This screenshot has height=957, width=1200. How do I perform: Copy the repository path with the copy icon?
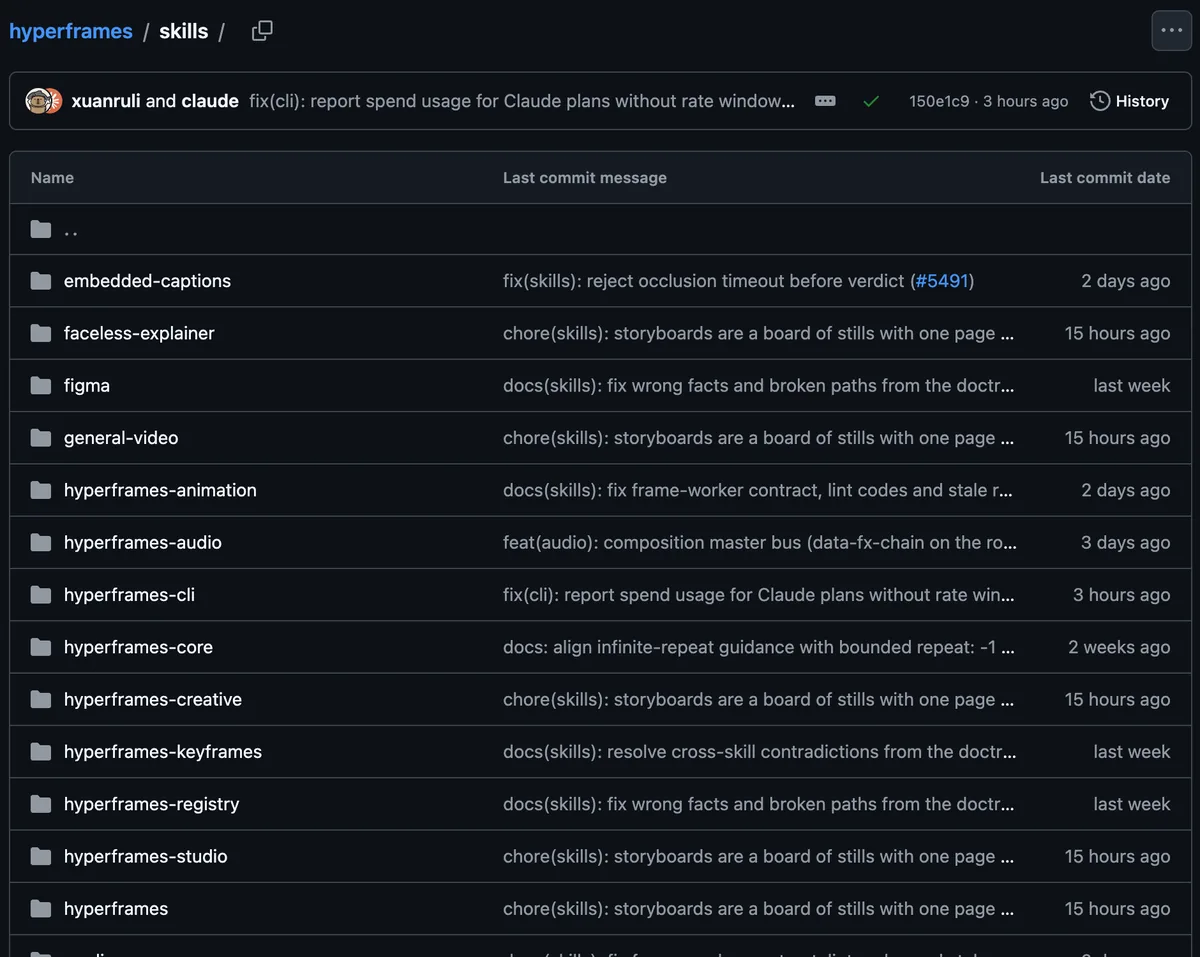point(262,31)
